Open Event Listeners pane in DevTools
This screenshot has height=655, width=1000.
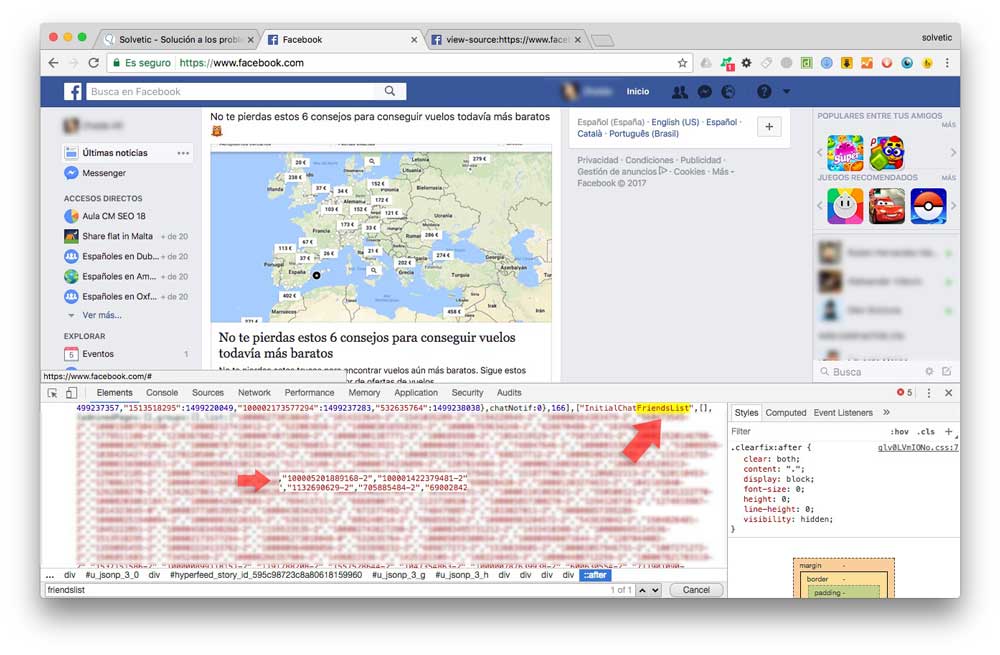click(x=843, y=413)
